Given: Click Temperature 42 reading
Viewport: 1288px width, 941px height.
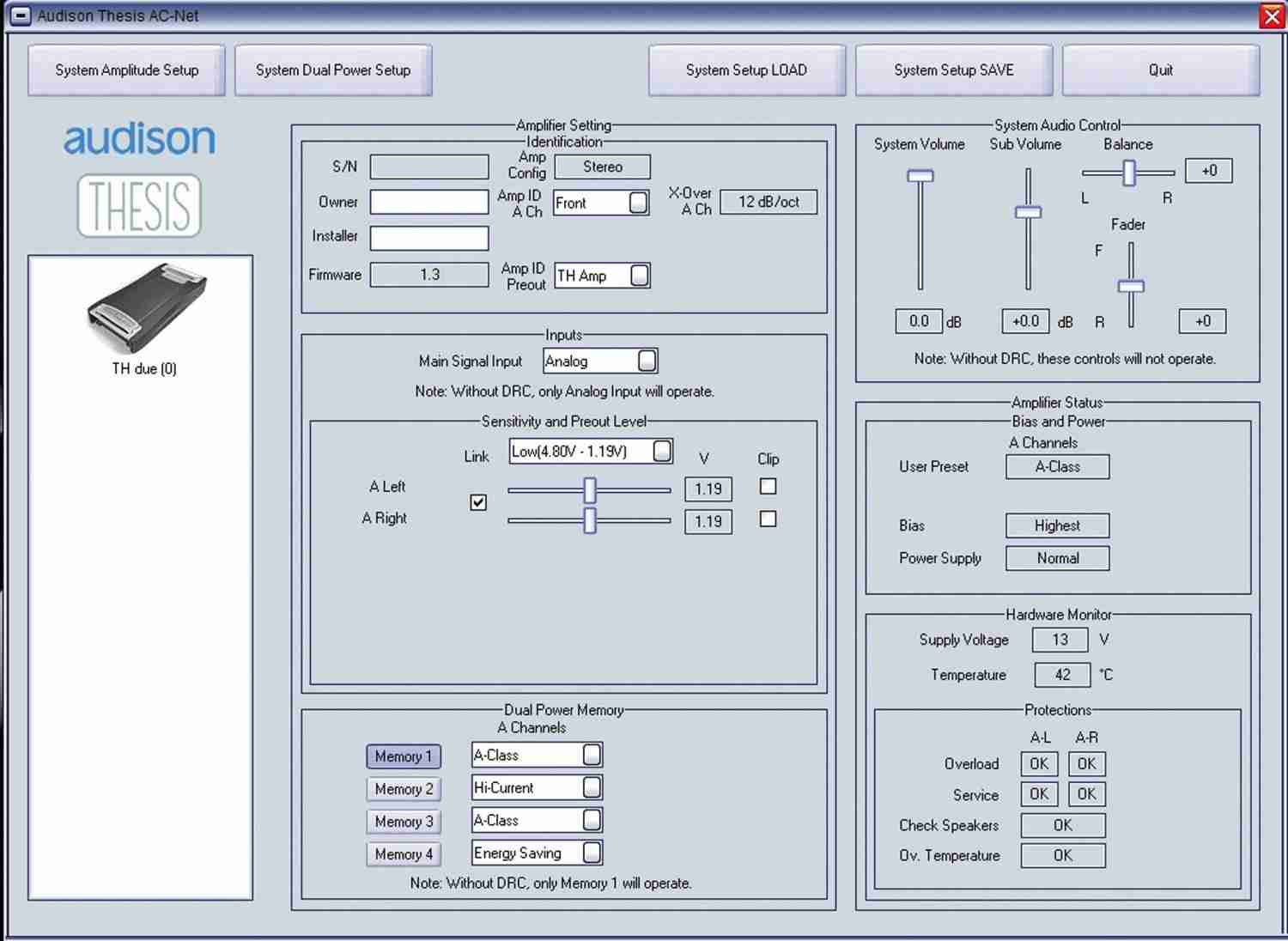Looking at the screenshot, I should [1062, 675].
